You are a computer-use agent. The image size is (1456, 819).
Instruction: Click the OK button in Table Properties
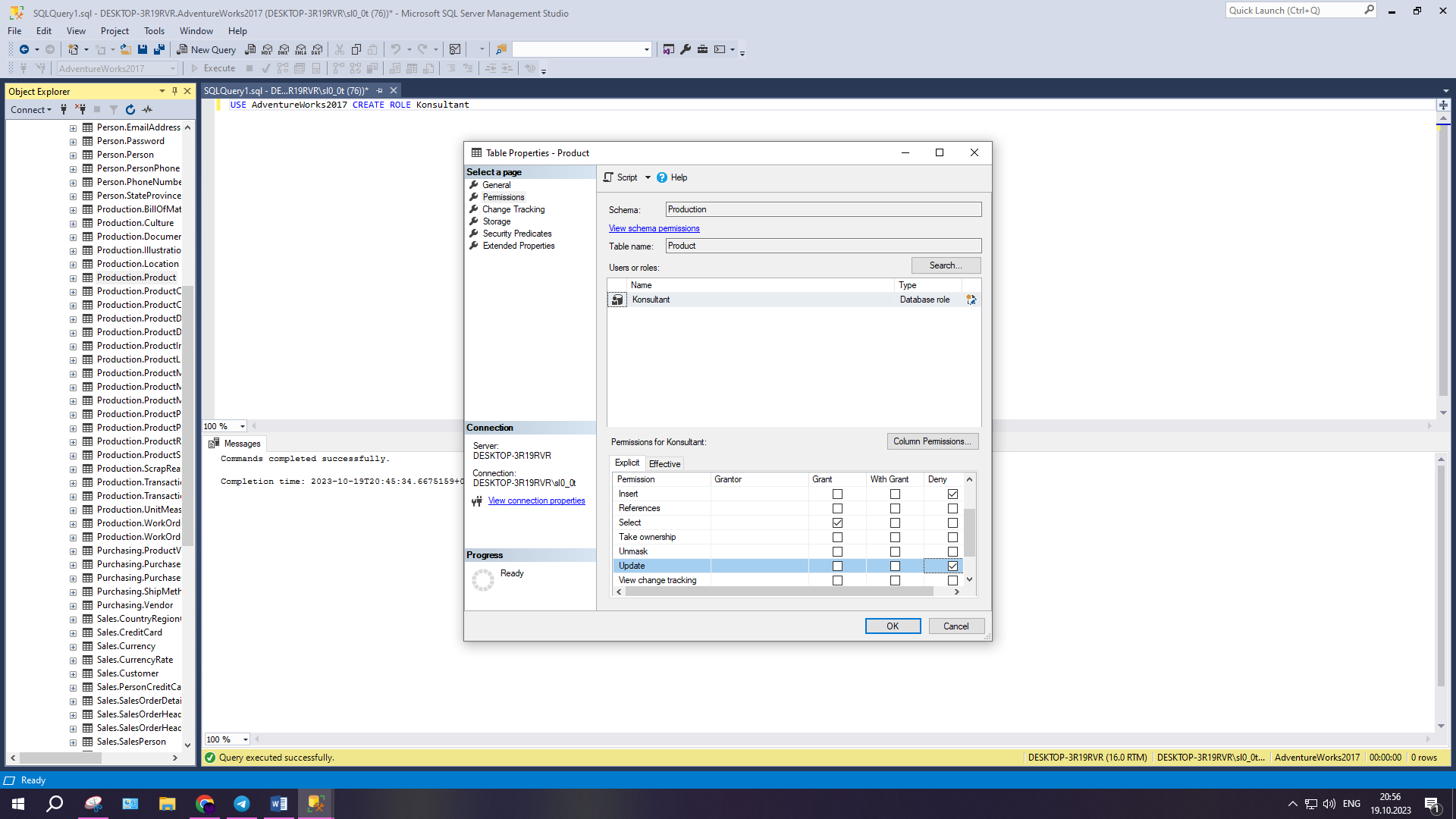point(893,626)
